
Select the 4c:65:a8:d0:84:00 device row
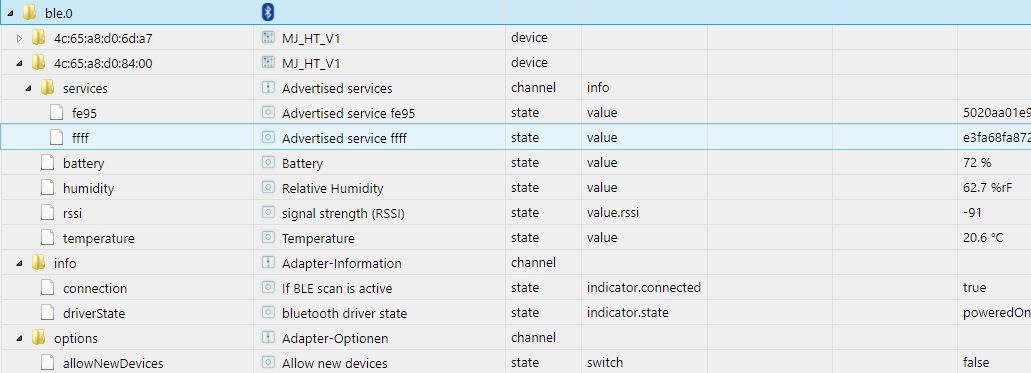pos(103,63)
